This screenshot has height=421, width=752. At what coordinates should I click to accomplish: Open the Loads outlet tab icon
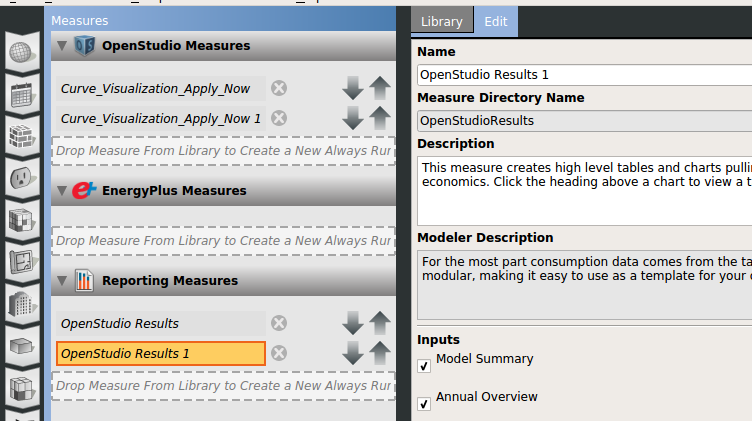click(x=21, y=178)
